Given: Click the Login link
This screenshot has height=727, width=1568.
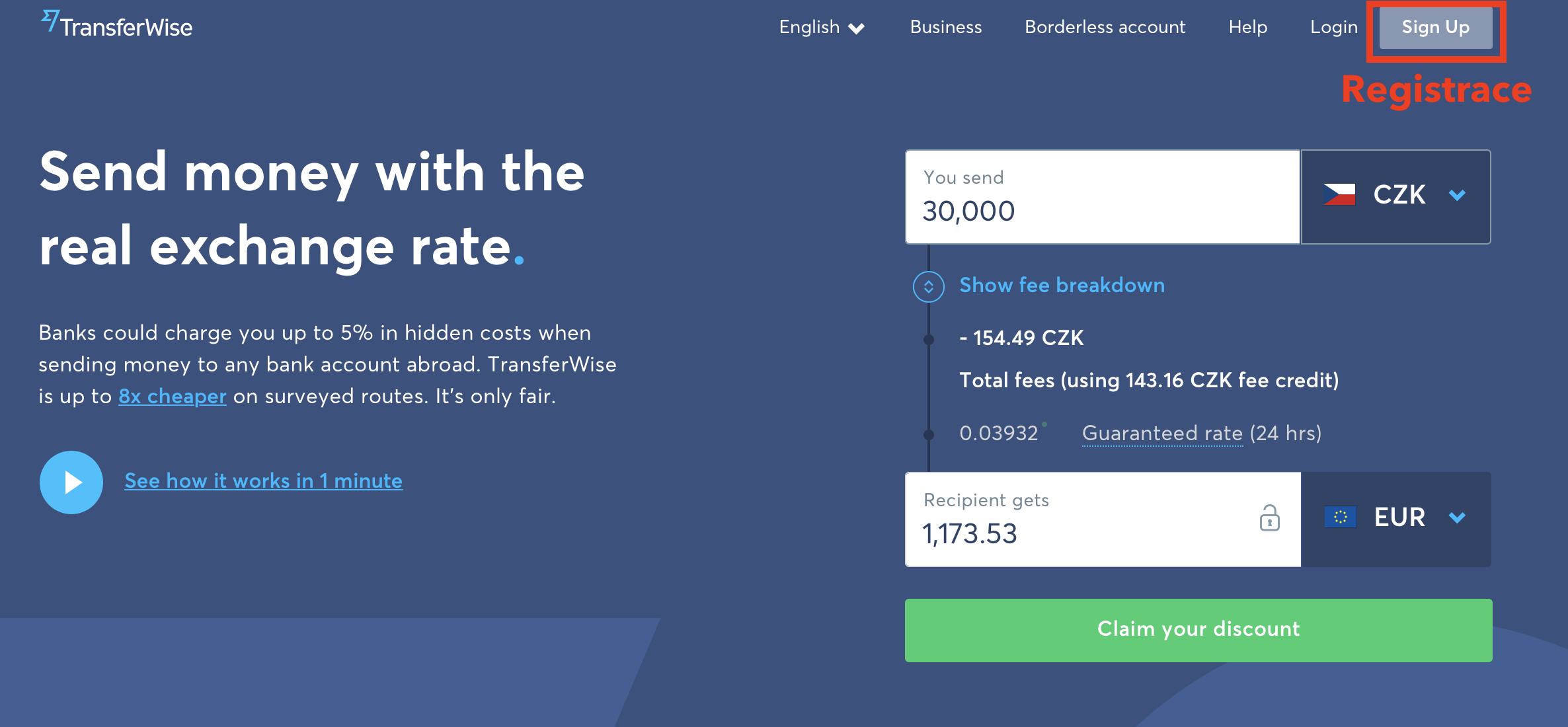Looking at the screenshot, I should 1333,27.
